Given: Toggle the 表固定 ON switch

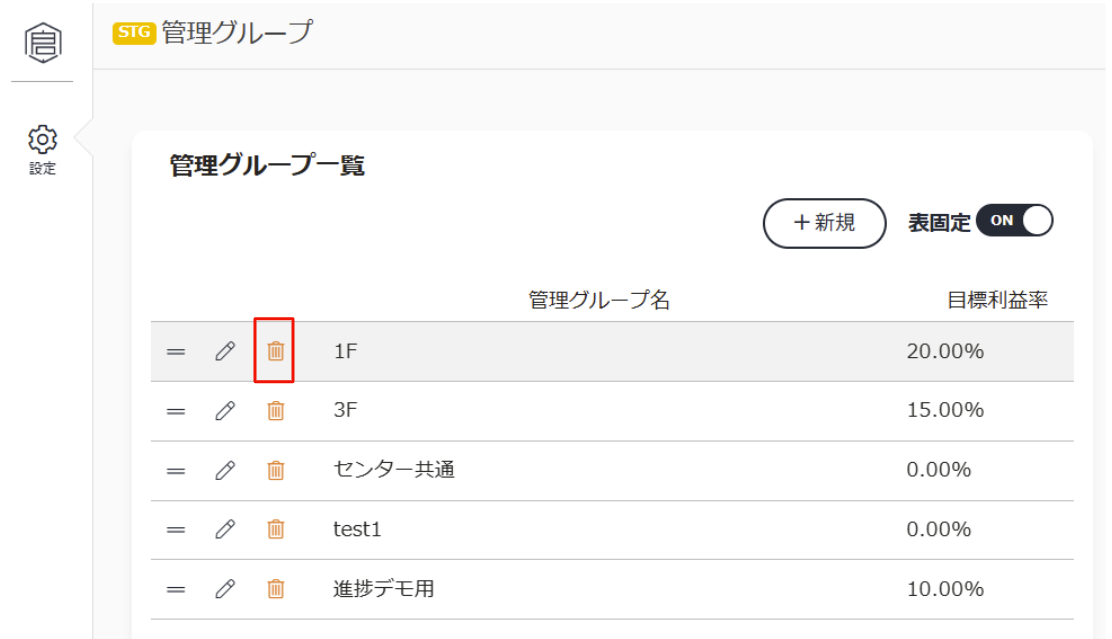Looking at the screenshot, I should coord(1015,221).
